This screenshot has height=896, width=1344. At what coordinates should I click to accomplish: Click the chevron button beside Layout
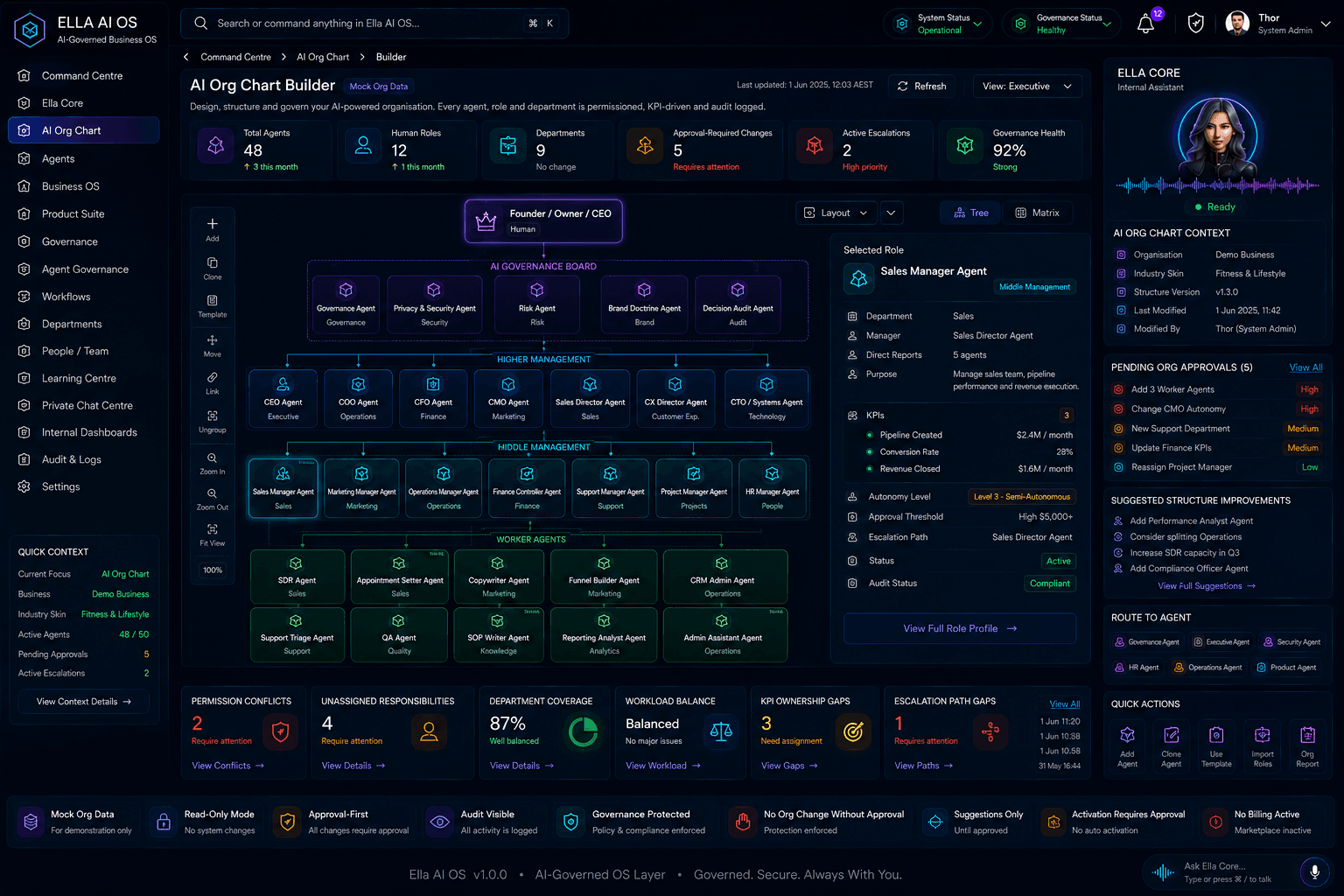(892, 213)
